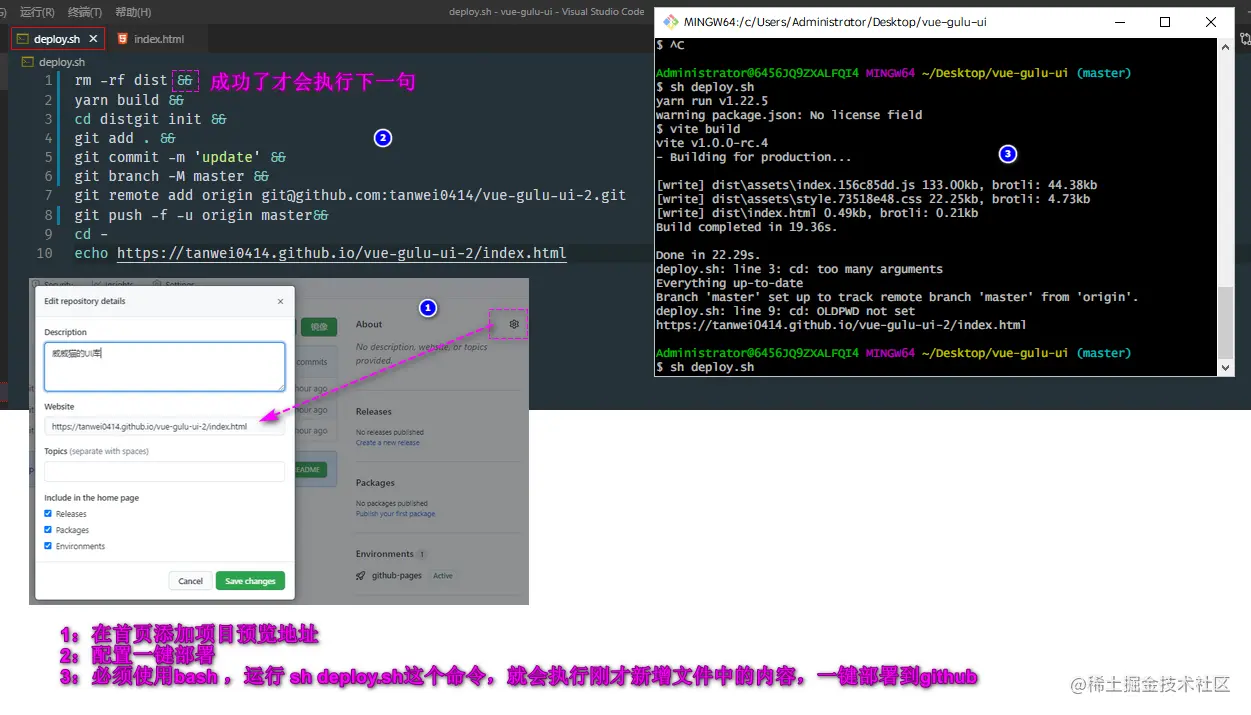Click line number 9 in editor gutter
This screenshot has width=1251, height=715.
point(48,234)
